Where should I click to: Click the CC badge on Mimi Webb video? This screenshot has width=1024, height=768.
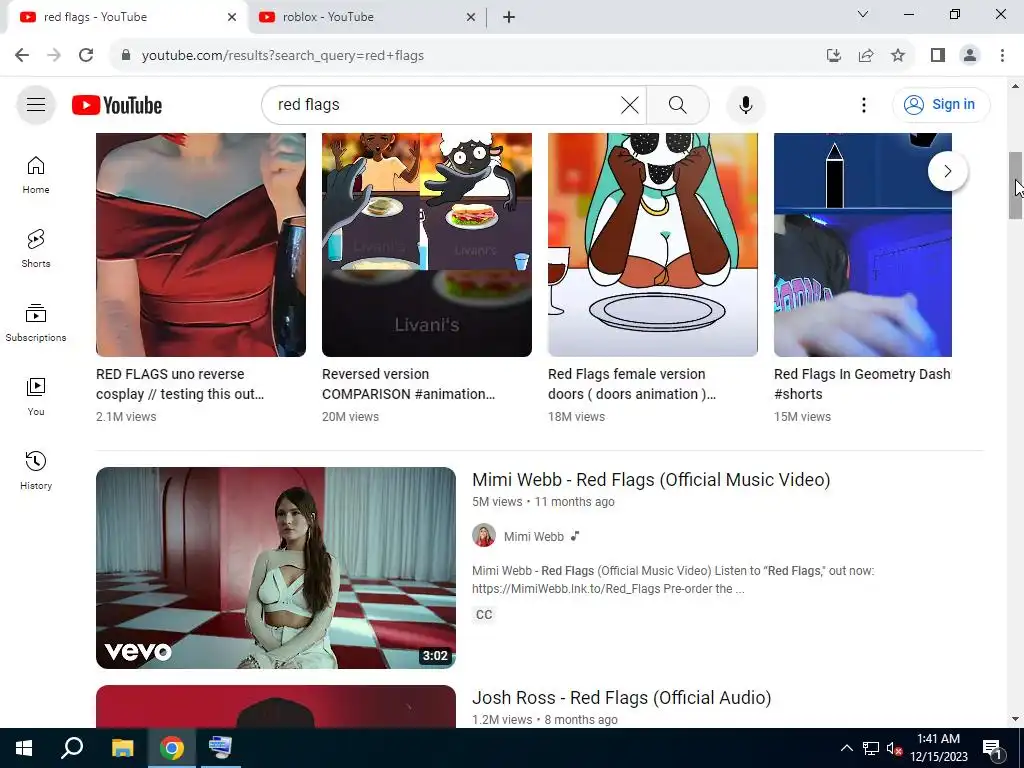click(484, 615)
